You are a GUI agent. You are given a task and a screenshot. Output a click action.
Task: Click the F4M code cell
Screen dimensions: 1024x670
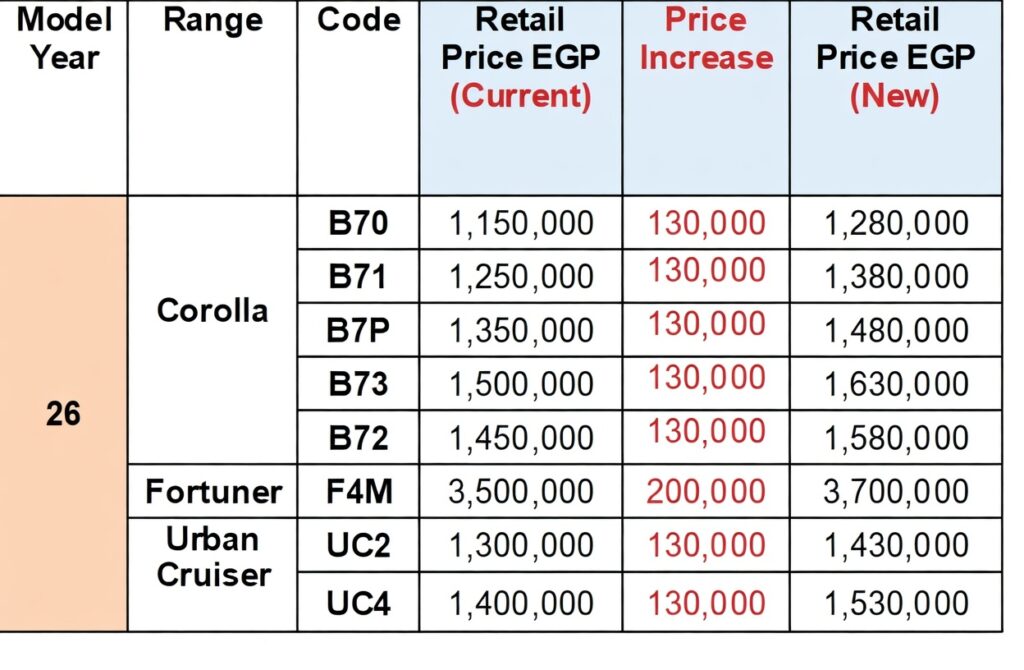[x=358, y=492]
